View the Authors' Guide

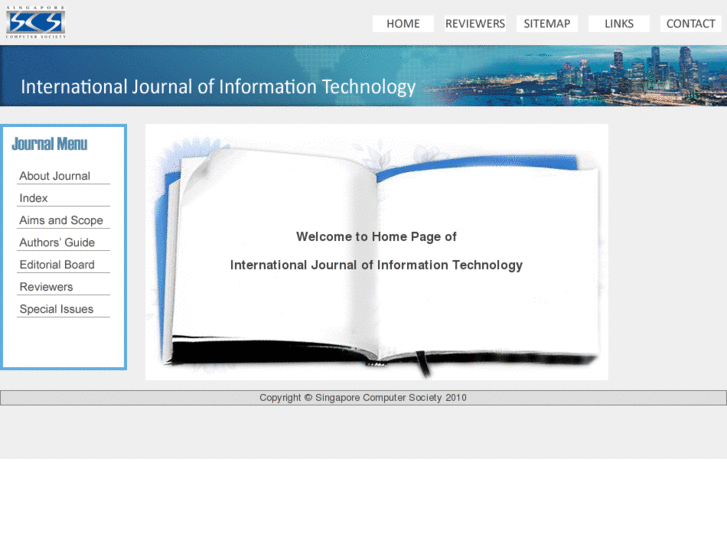pyautogui.click(x=57, y=243)
